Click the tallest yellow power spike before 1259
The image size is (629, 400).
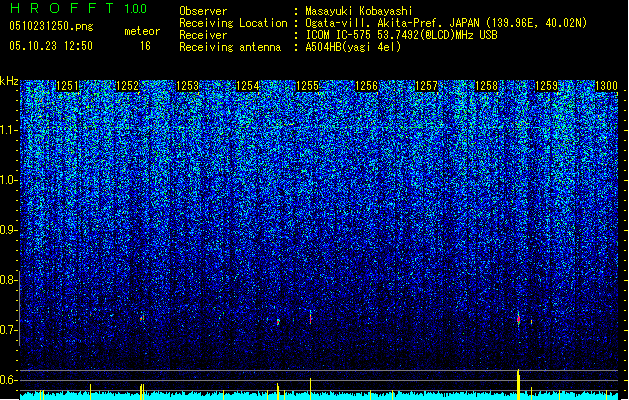click(x=518, y=384)
